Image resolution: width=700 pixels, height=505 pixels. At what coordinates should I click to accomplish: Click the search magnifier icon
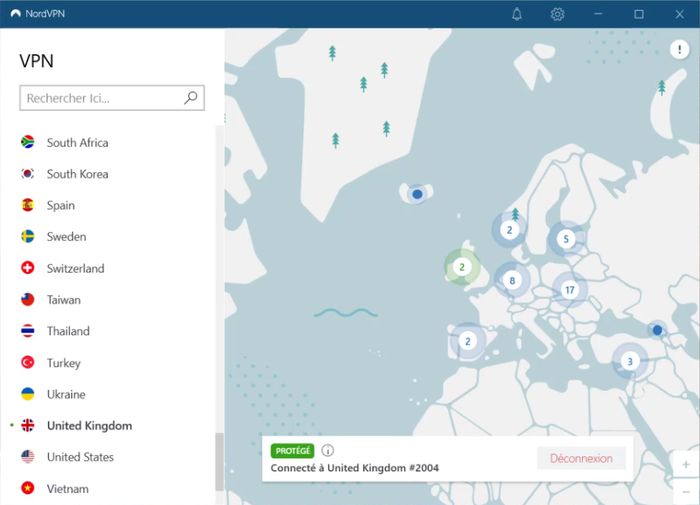191,97
